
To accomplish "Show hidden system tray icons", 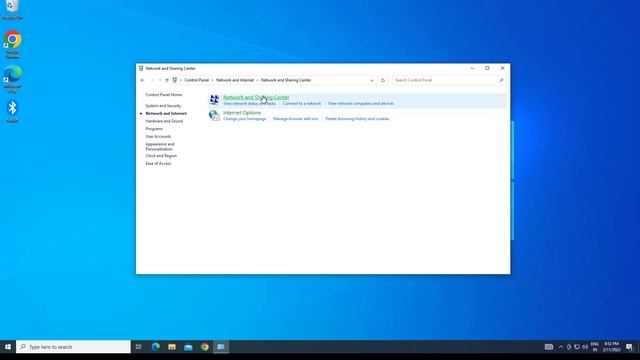I will [561, 347].
